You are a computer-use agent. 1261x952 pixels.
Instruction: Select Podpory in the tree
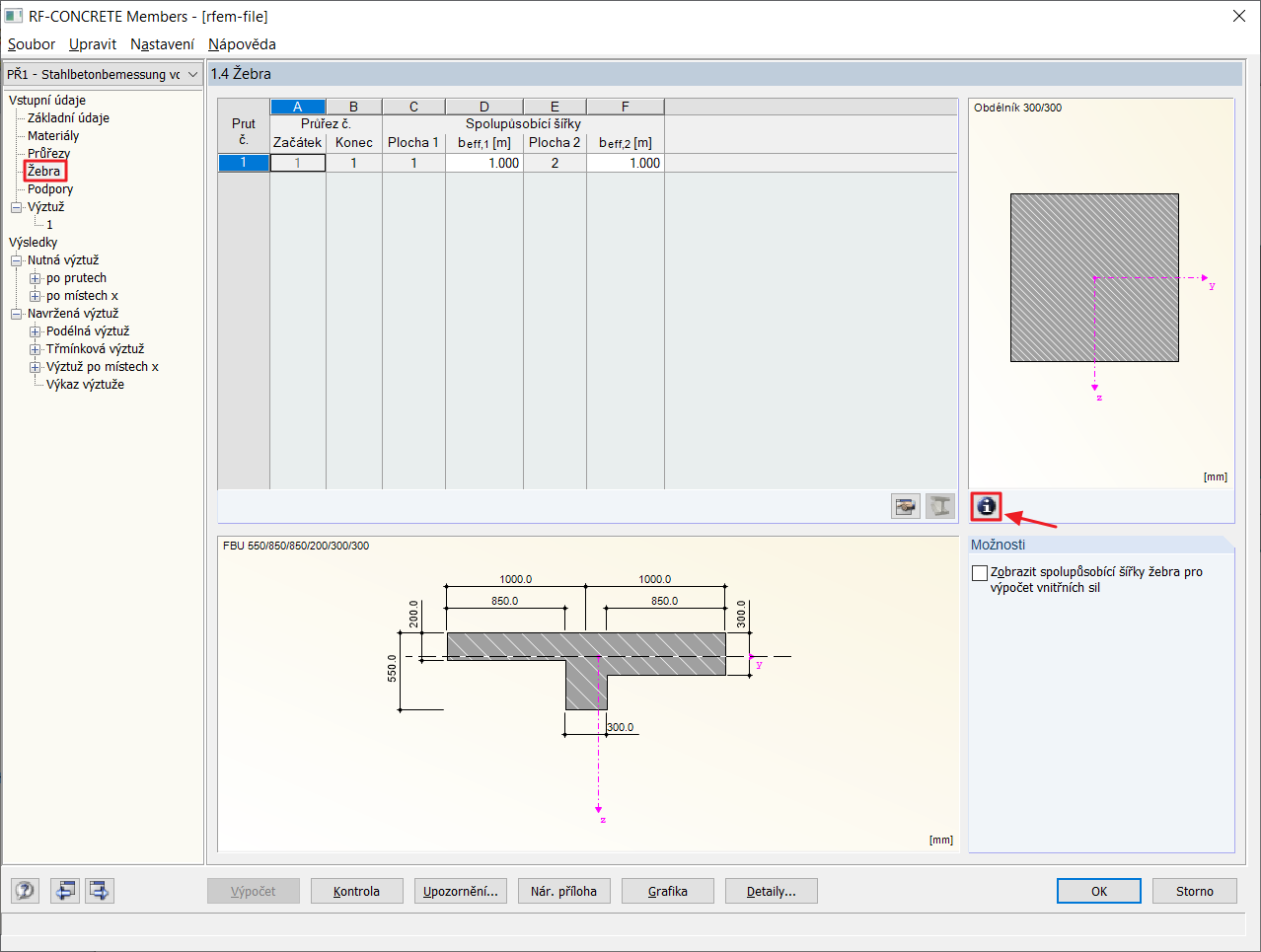pos(50,189)
